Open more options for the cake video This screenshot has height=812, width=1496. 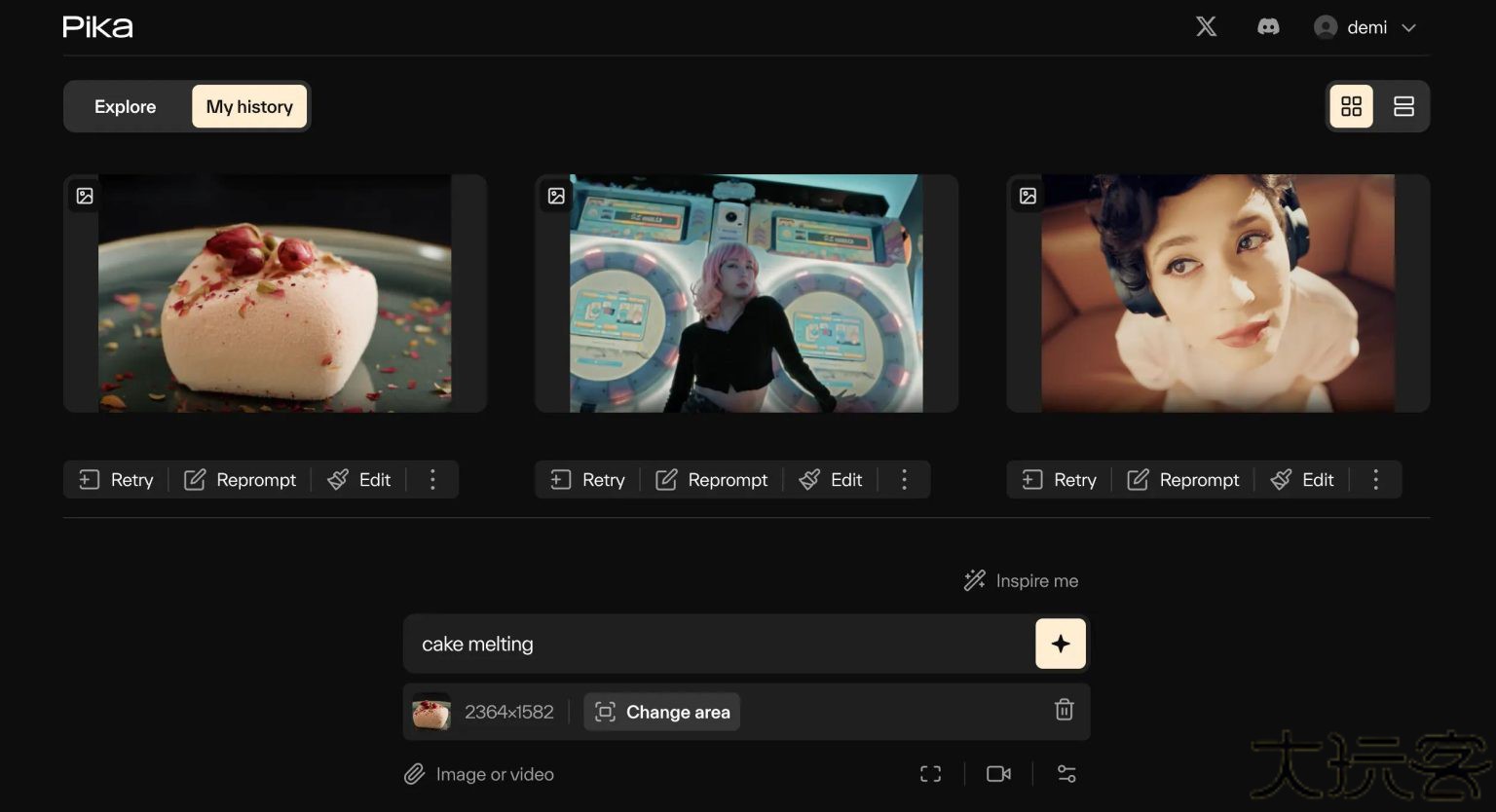pyautogui.click(x=432, y=479)
